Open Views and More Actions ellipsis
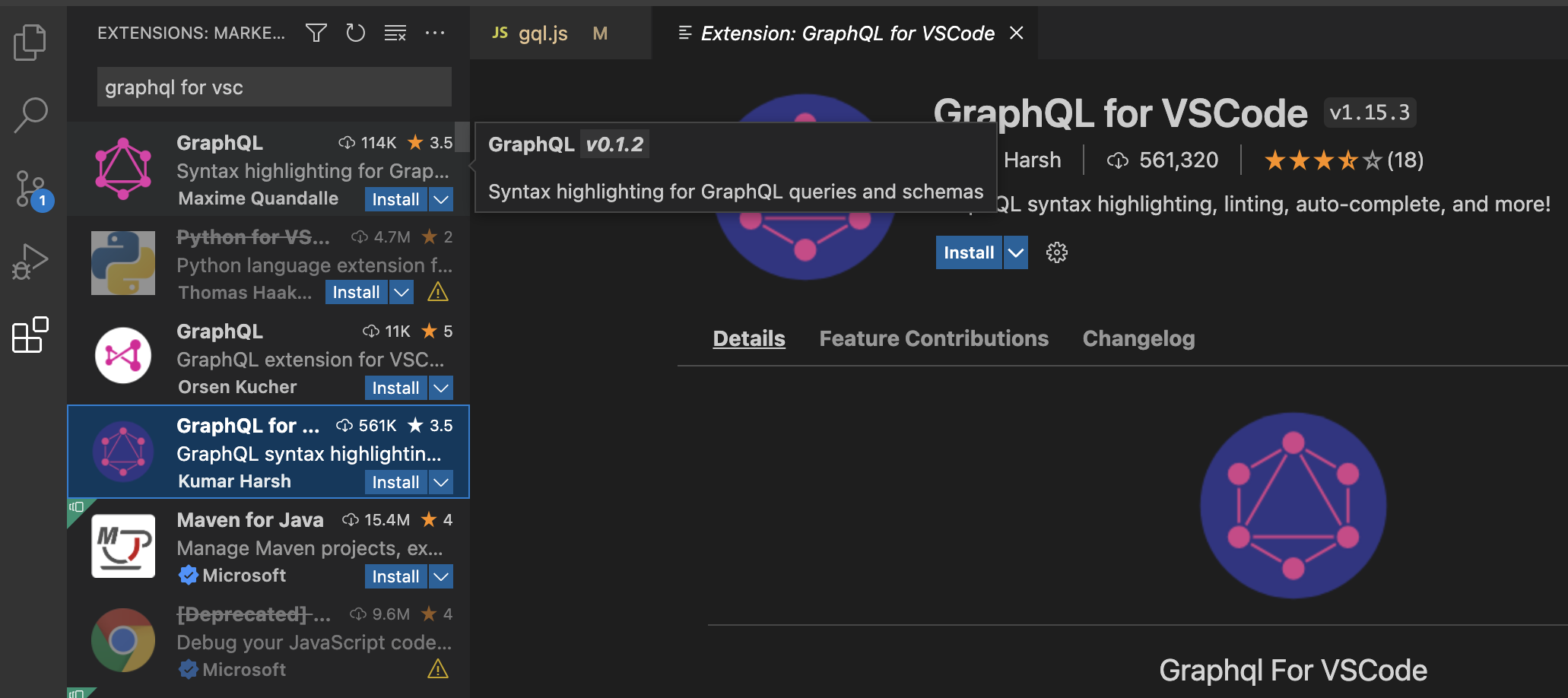 point(435,33)
